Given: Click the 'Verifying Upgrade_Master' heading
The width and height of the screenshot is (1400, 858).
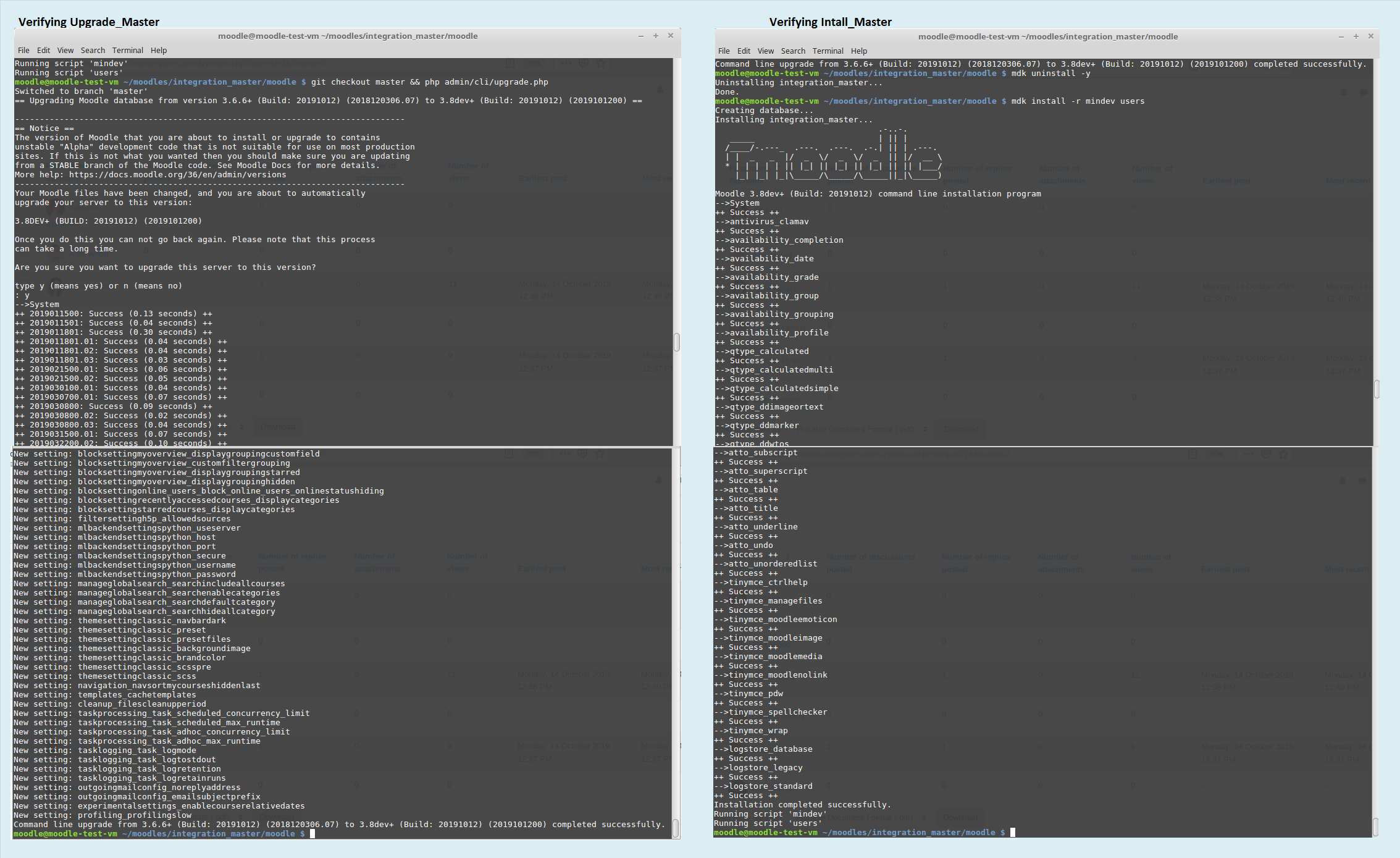Looking at the screenshot, I should [x=89, y=22].
